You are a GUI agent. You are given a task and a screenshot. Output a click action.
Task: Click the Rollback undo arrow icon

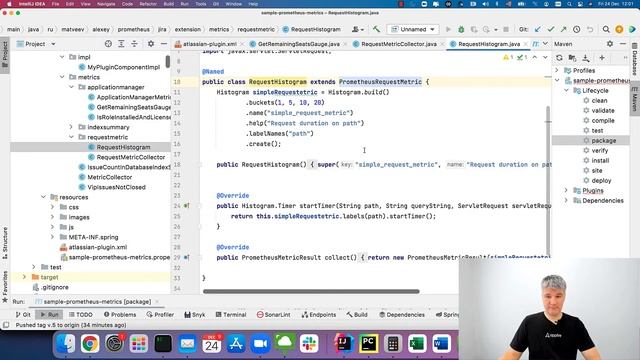pos(590,29)
